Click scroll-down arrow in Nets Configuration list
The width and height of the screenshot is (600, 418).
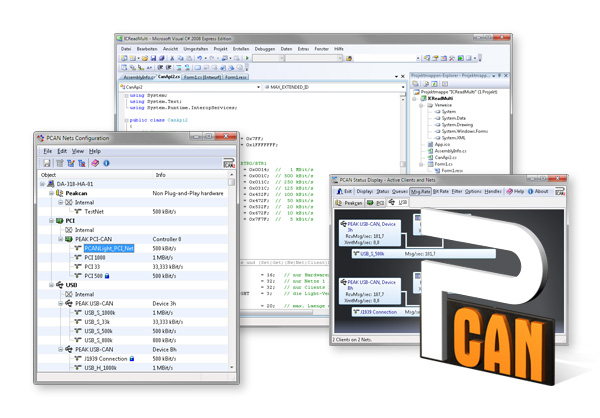232,367
